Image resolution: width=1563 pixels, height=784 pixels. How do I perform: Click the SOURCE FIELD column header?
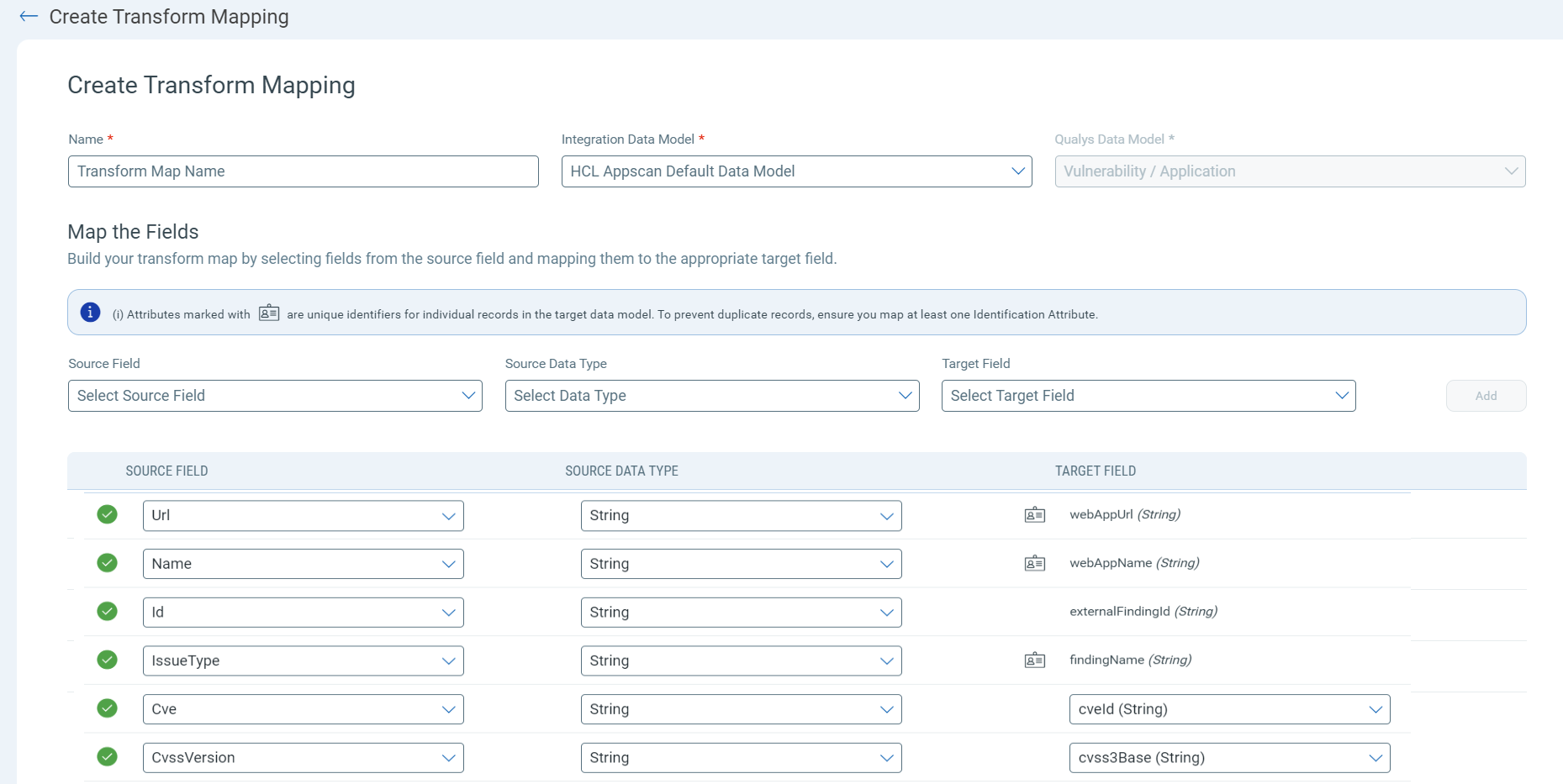click(x=166, y=471)
